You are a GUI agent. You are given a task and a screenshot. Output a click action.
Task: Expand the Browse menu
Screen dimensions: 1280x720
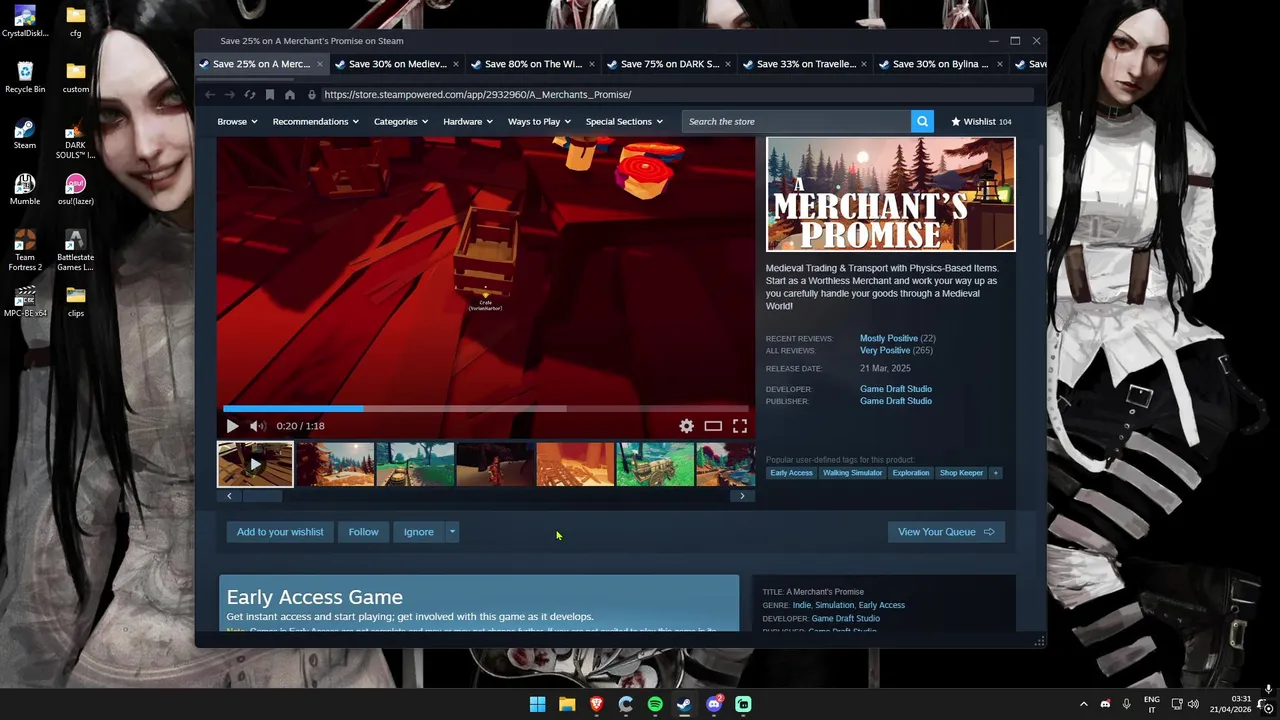[x=237, y=121]
